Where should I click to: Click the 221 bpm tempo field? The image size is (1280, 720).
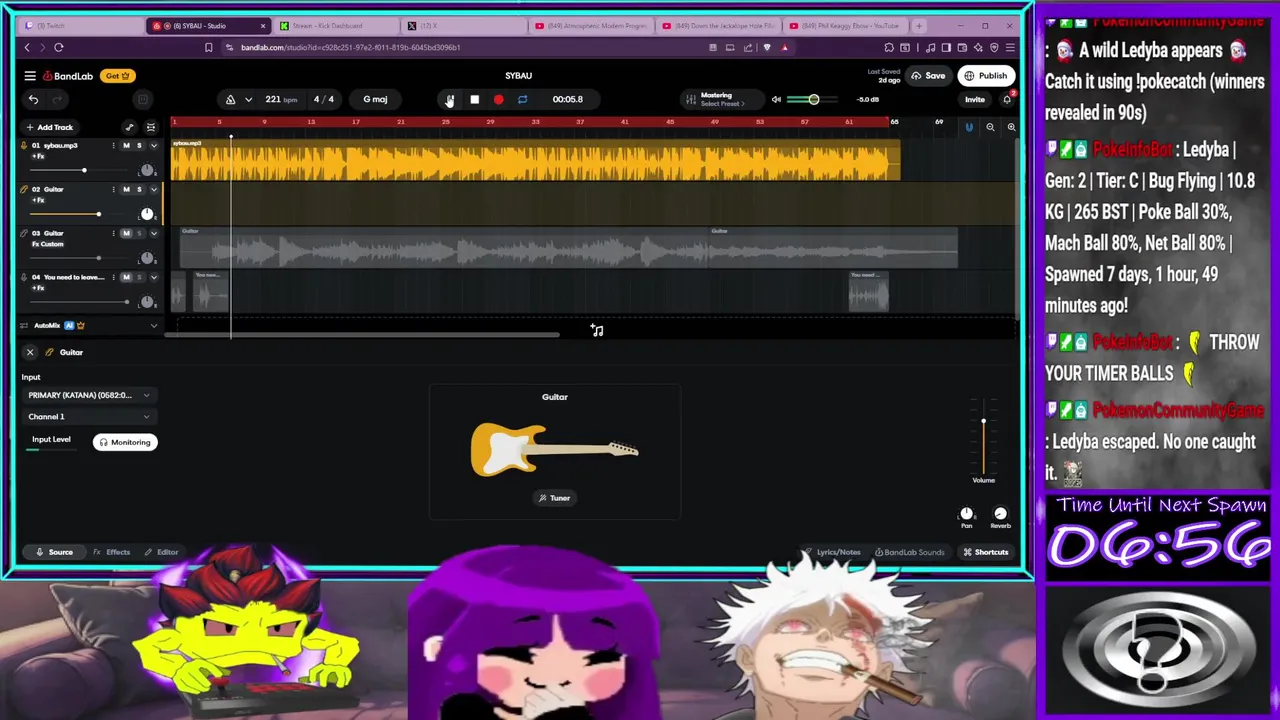(281, 99)
